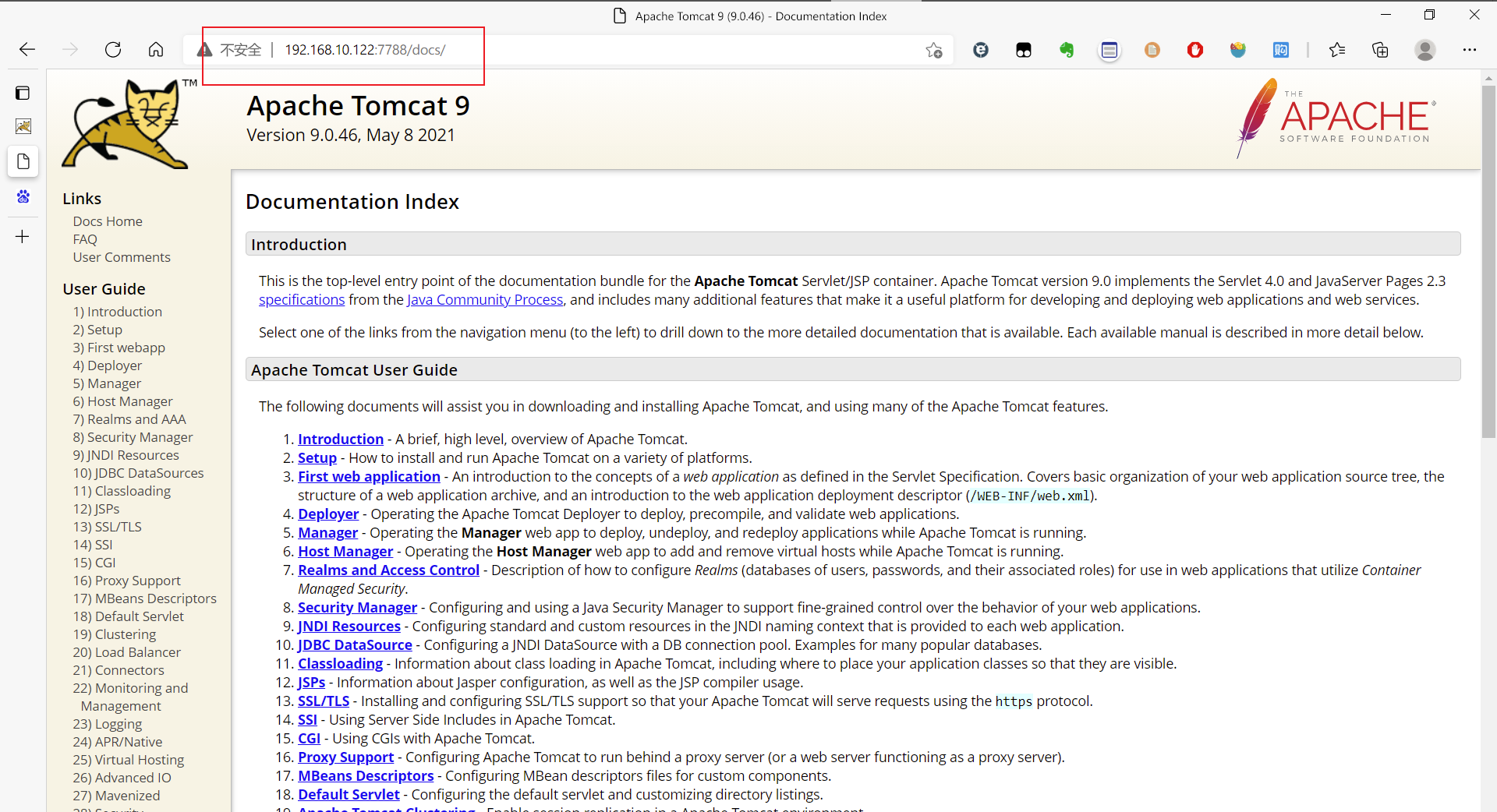Open sidebar item 13) SSL/TLS
Viewport: 1497px width, 812px height.
tap(108, 527)
